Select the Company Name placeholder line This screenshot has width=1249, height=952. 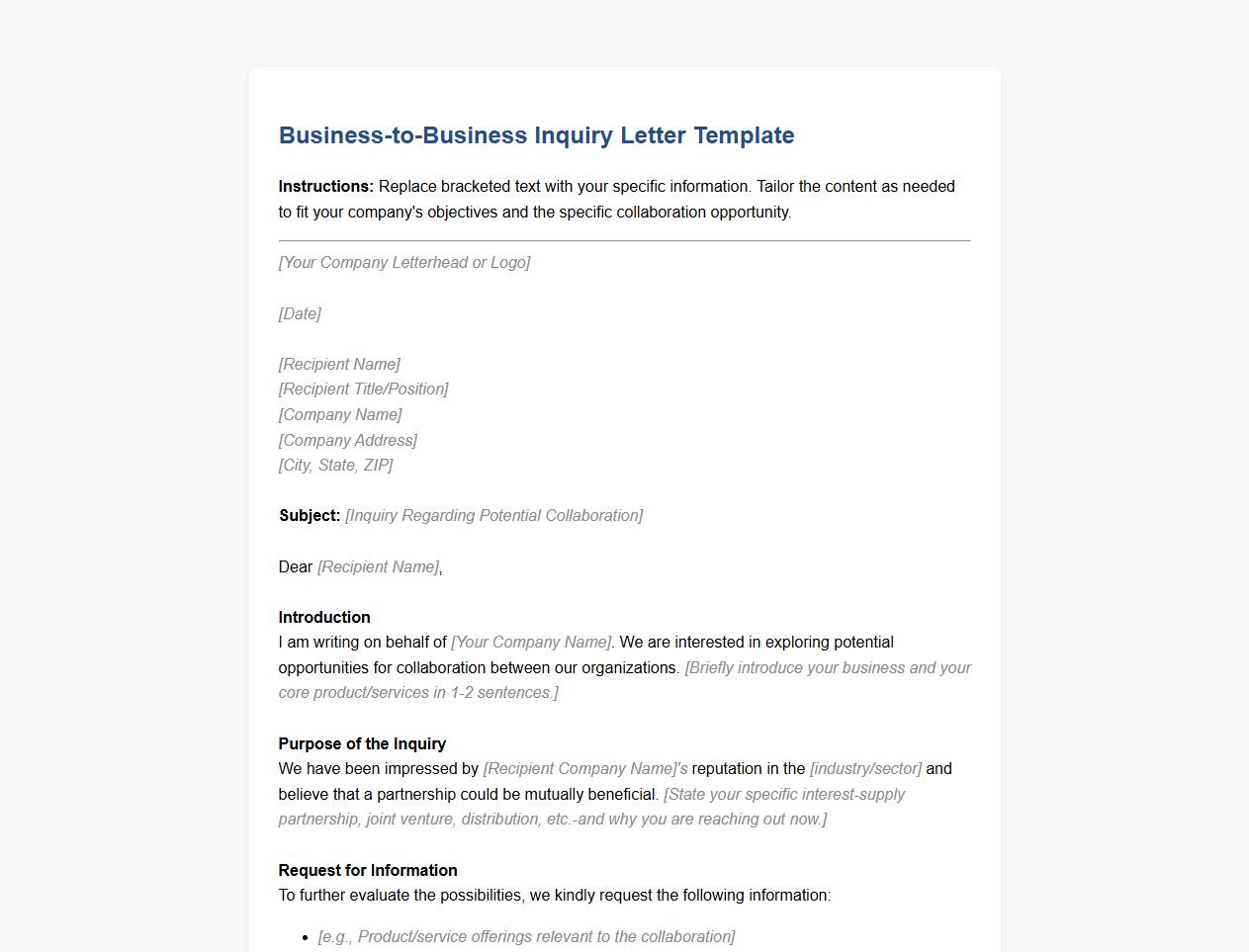point(340,415)
